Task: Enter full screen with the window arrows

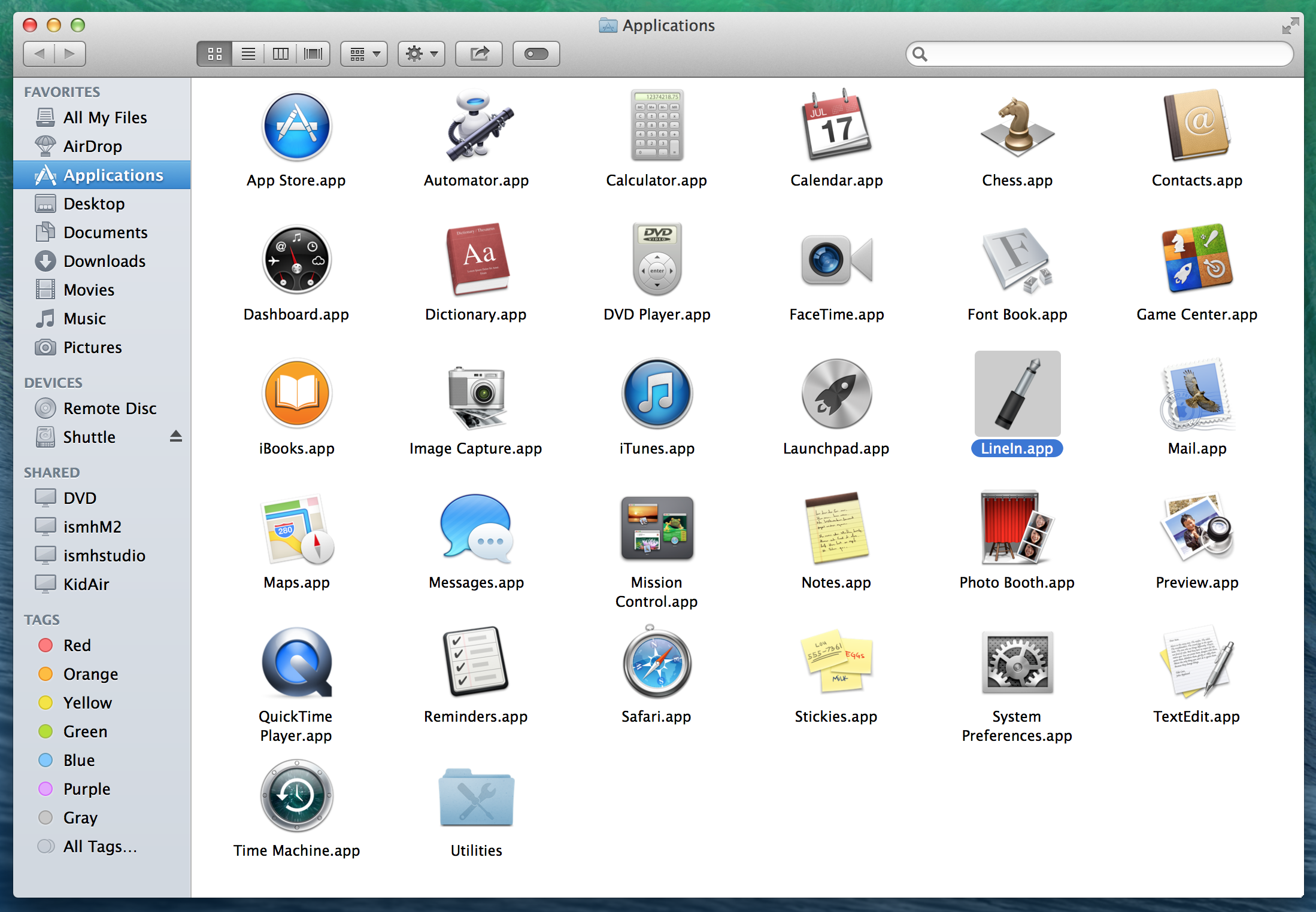Action: coord(1290,25)
